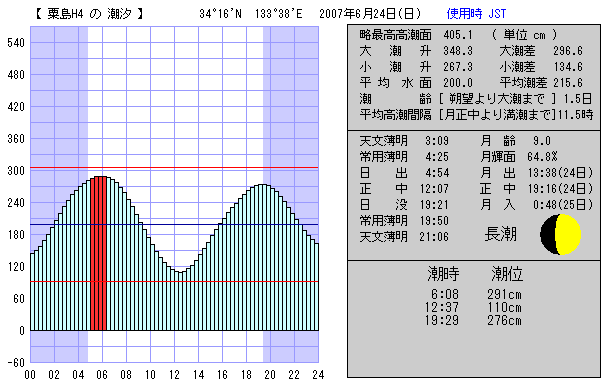
Task: Click the 平均水面 value 200.0
Action: [458, 83]
